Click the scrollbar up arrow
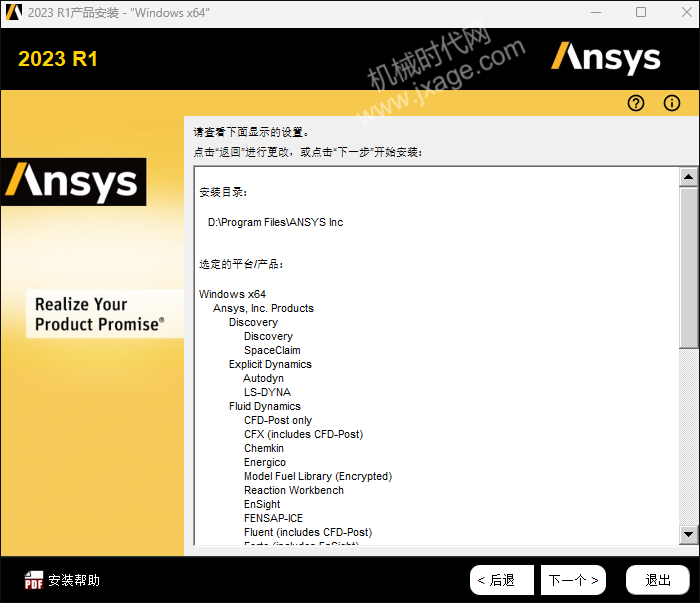Viewport: 700px width, 603px height. 688,177
